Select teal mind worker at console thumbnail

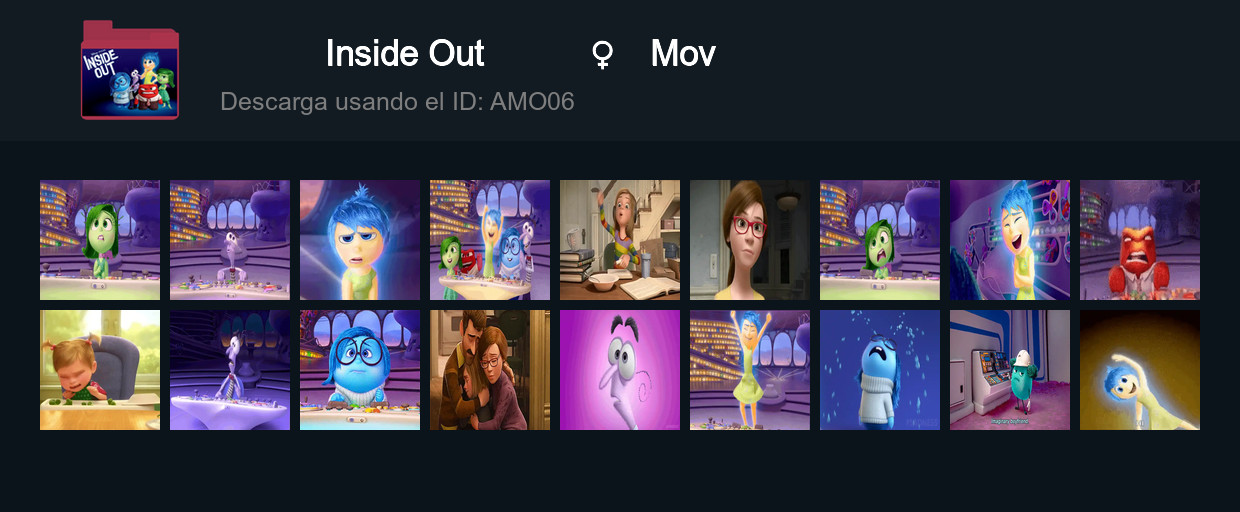pos(1010,370)
